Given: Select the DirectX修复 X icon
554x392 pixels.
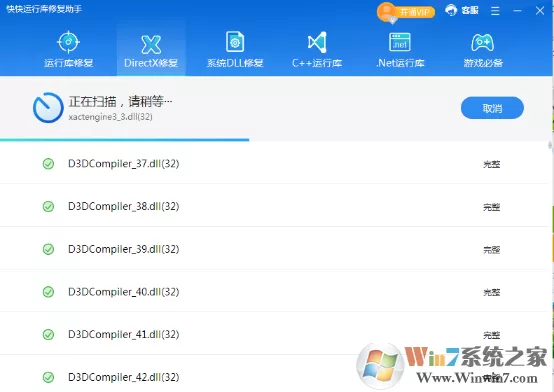Looking at the screenshot, I should [x=151, y=44].
